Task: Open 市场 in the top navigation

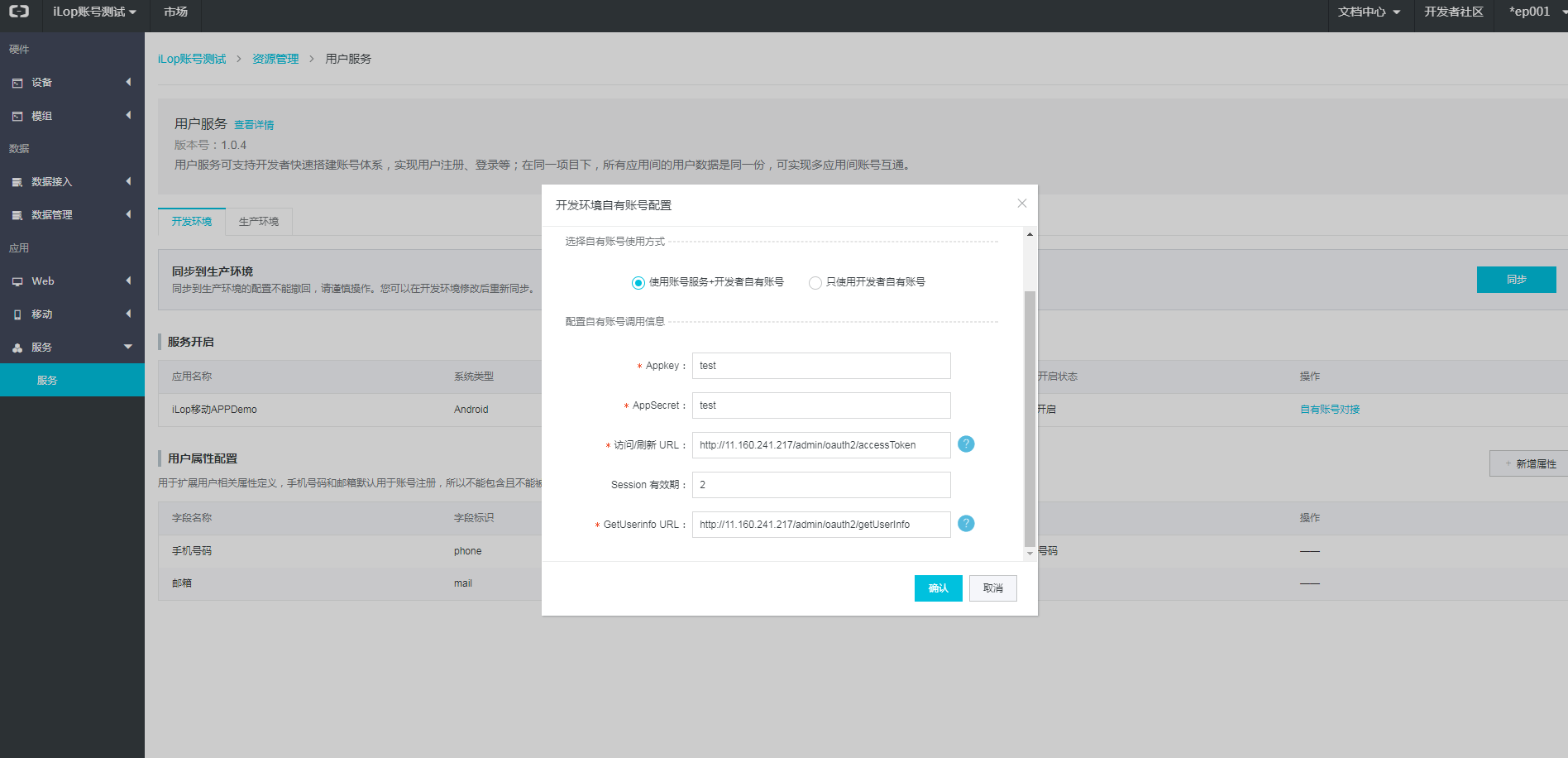Action: (175, 12)
